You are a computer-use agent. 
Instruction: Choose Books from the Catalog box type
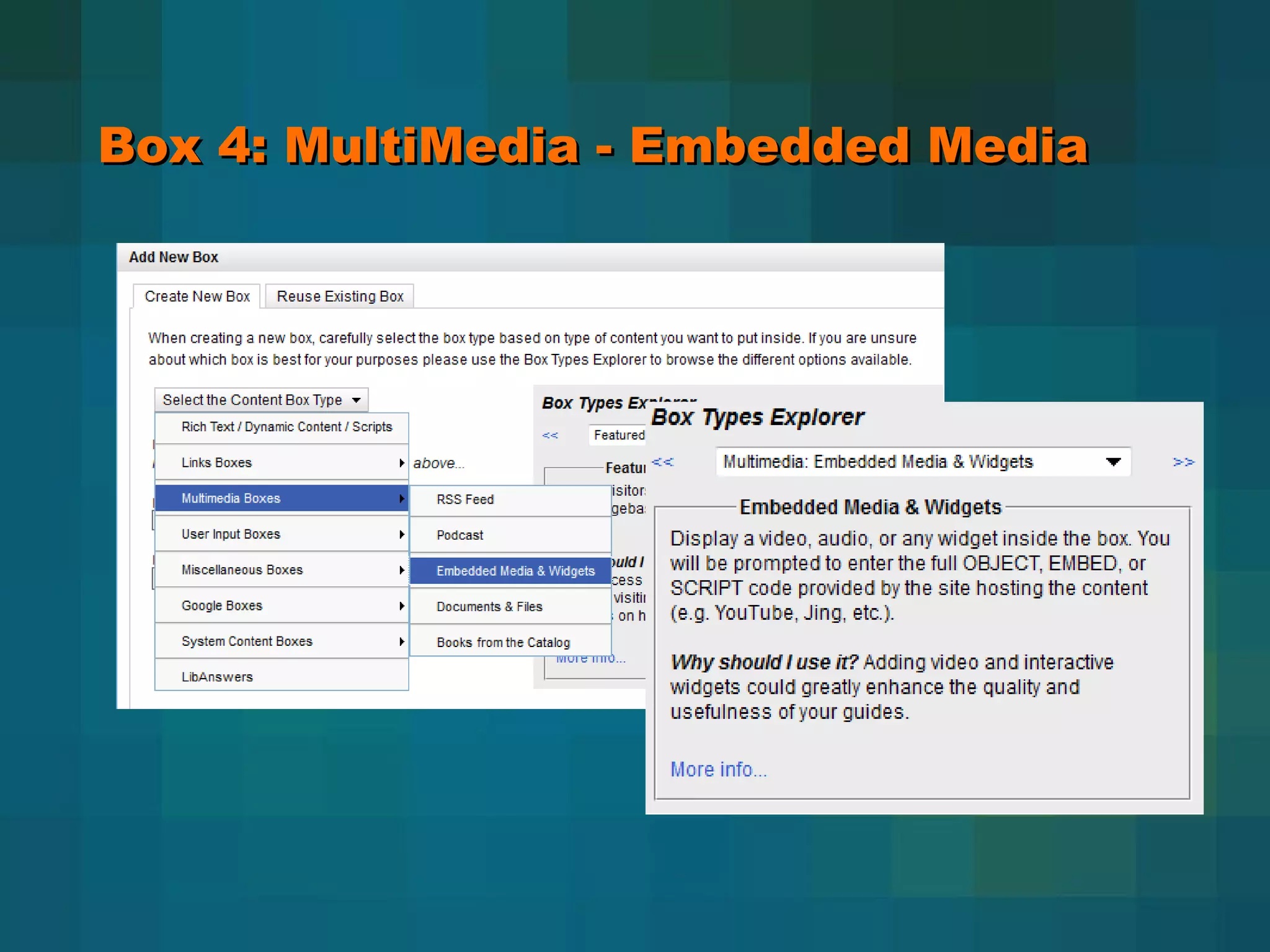pyautogui.click(x=510, y=643)
